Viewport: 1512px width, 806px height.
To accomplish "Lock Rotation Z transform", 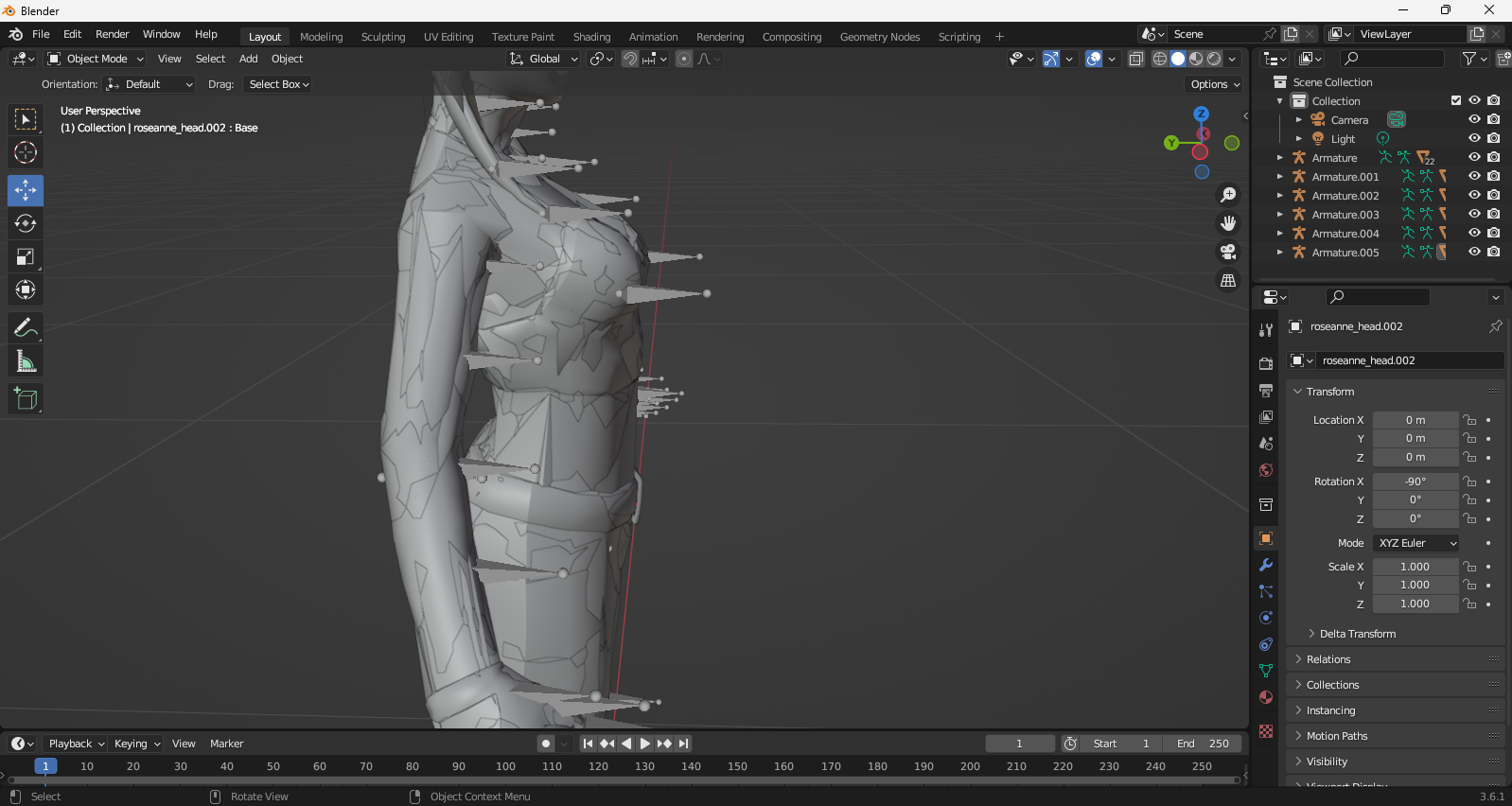I will coord(1469,518).
